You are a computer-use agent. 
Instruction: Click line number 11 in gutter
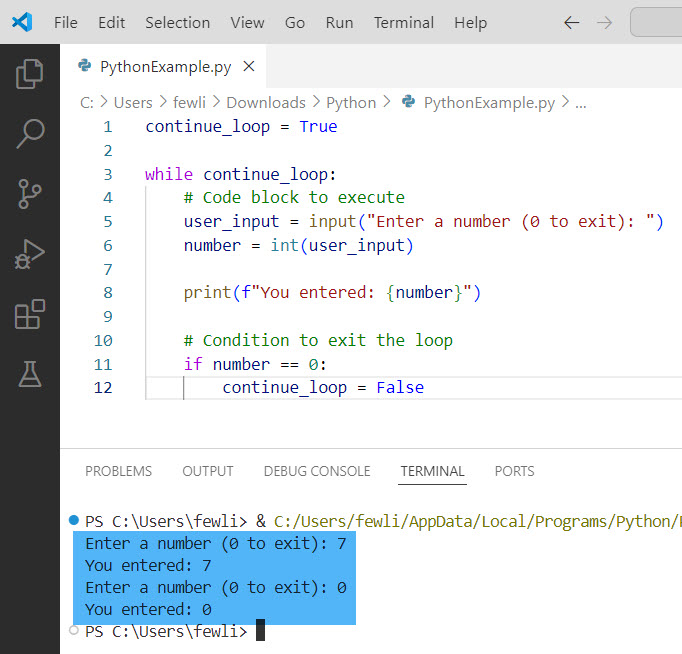[103, 364]
